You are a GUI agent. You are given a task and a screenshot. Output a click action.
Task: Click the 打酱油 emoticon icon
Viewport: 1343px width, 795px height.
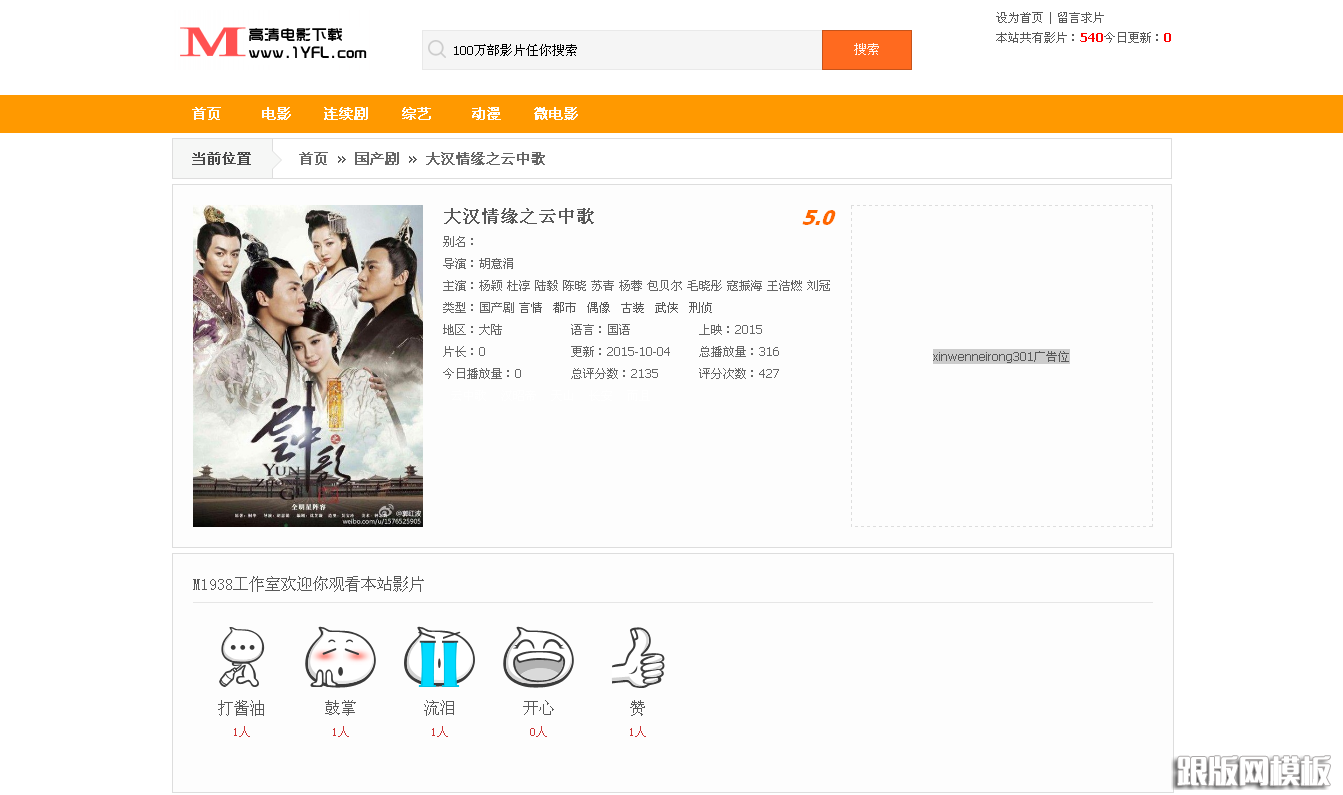[x=241, y=657]
